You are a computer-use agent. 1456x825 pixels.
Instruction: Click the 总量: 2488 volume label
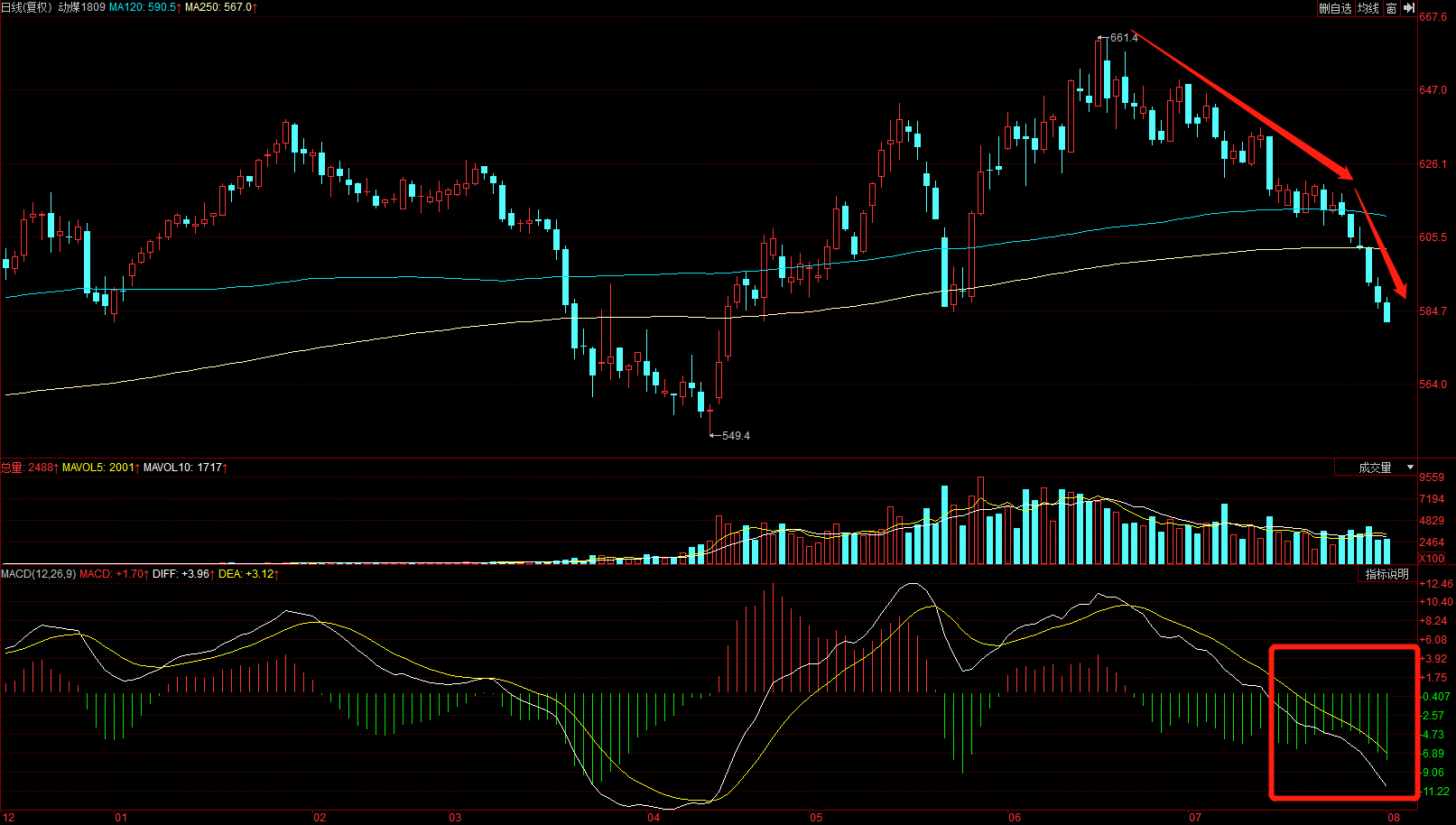27,468
